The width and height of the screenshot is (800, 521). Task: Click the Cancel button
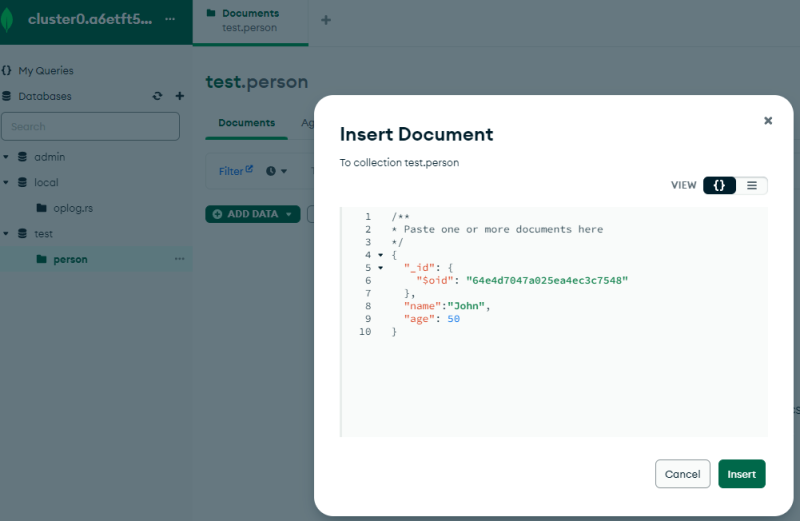[x=682, y=474]
